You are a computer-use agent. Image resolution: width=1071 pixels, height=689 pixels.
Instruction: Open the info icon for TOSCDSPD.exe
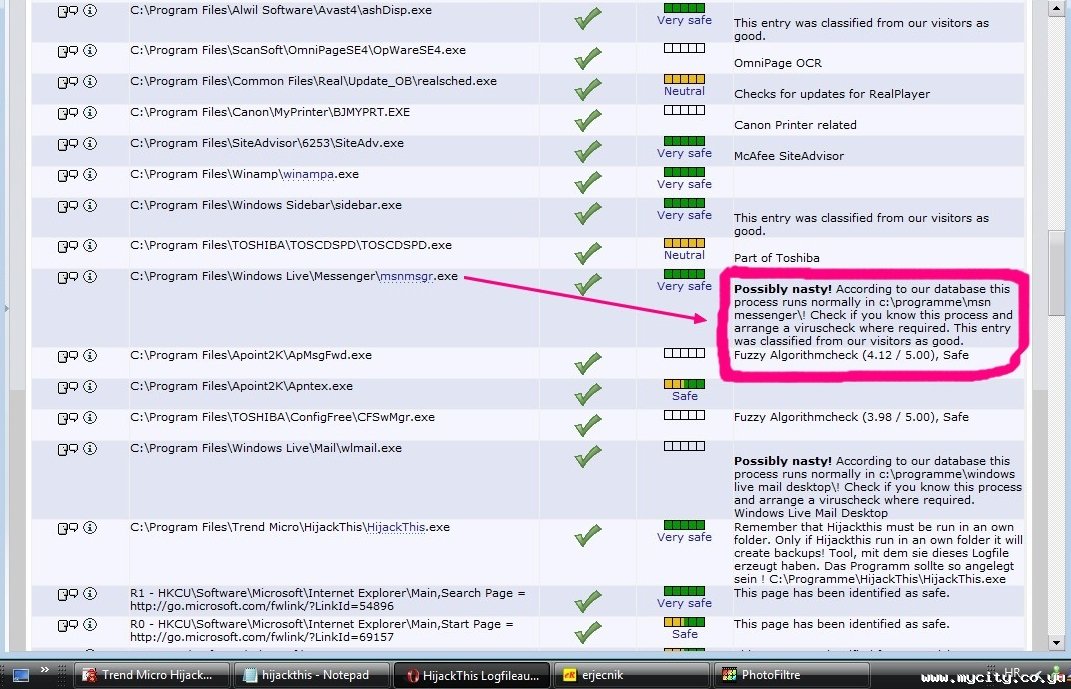tap(90, 246)
